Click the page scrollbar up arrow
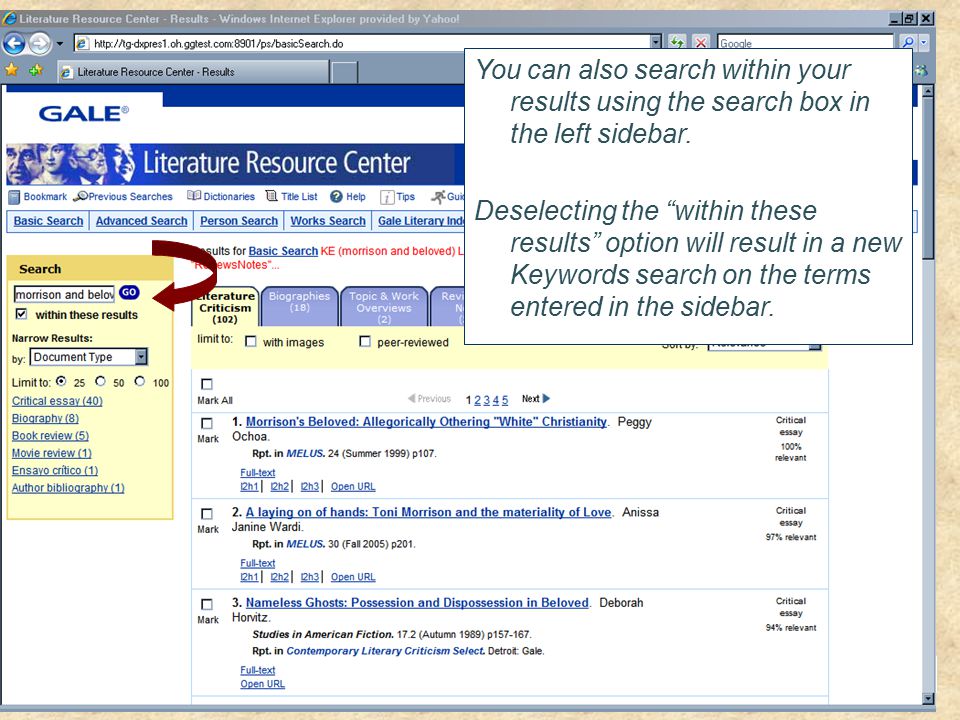This screenshot has height=720, width=960. coord(928,91)
